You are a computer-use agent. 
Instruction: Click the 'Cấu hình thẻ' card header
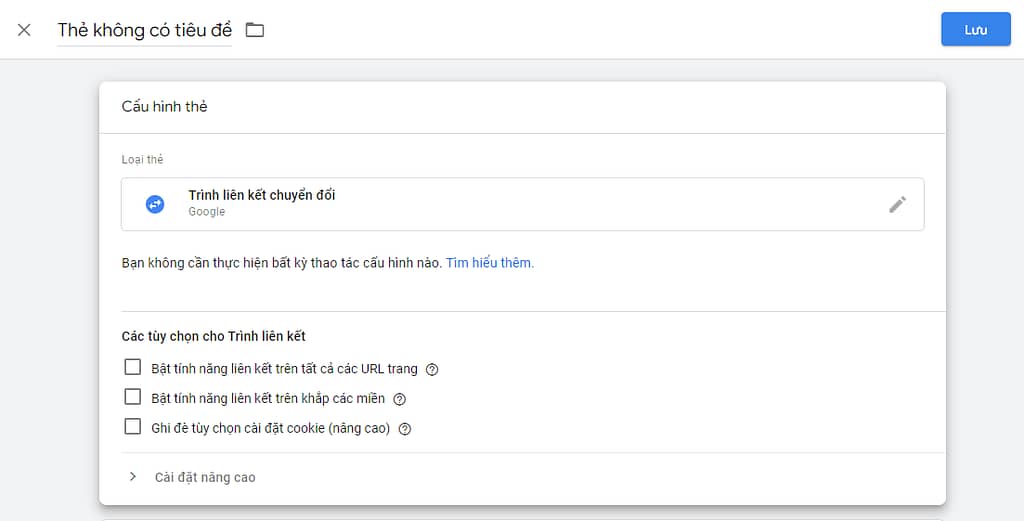[x=165, y=106]
